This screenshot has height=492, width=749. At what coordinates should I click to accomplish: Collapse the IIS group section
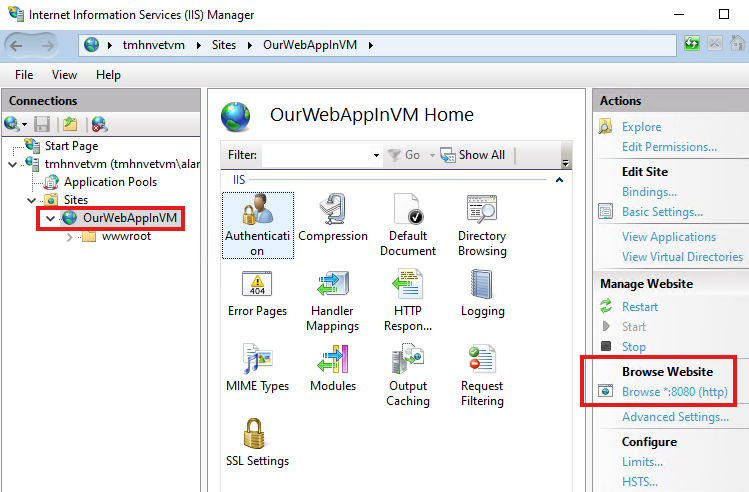click(559, 180)
